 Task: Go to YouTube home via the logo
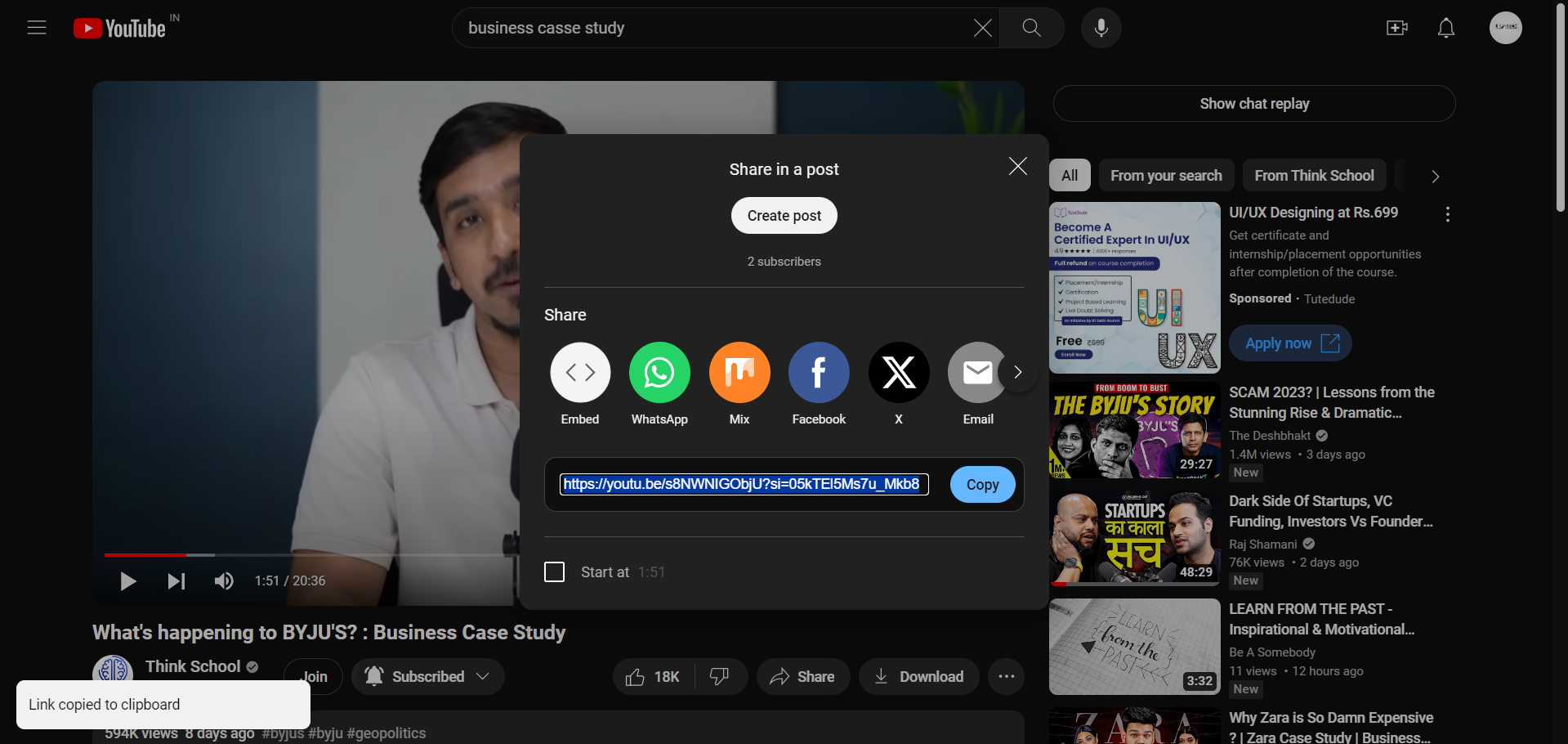click(x=119, y=29)
